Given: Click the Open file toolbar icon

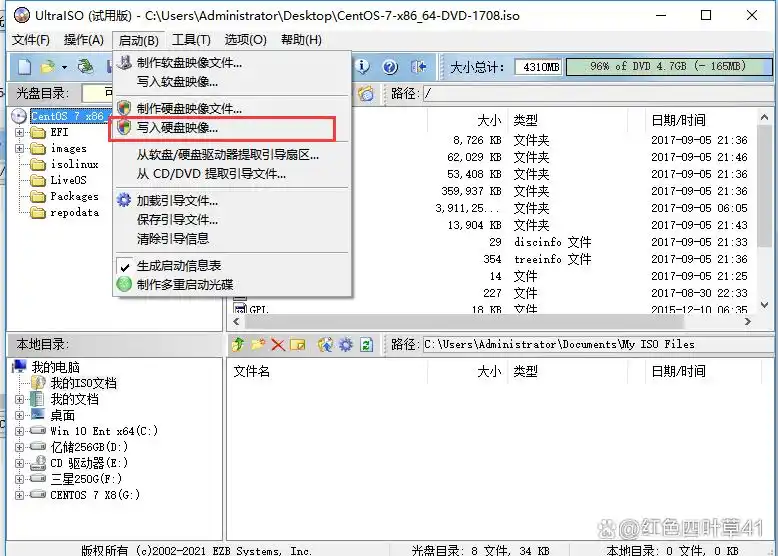Looking at the screenshot, I should pos(48,67).
